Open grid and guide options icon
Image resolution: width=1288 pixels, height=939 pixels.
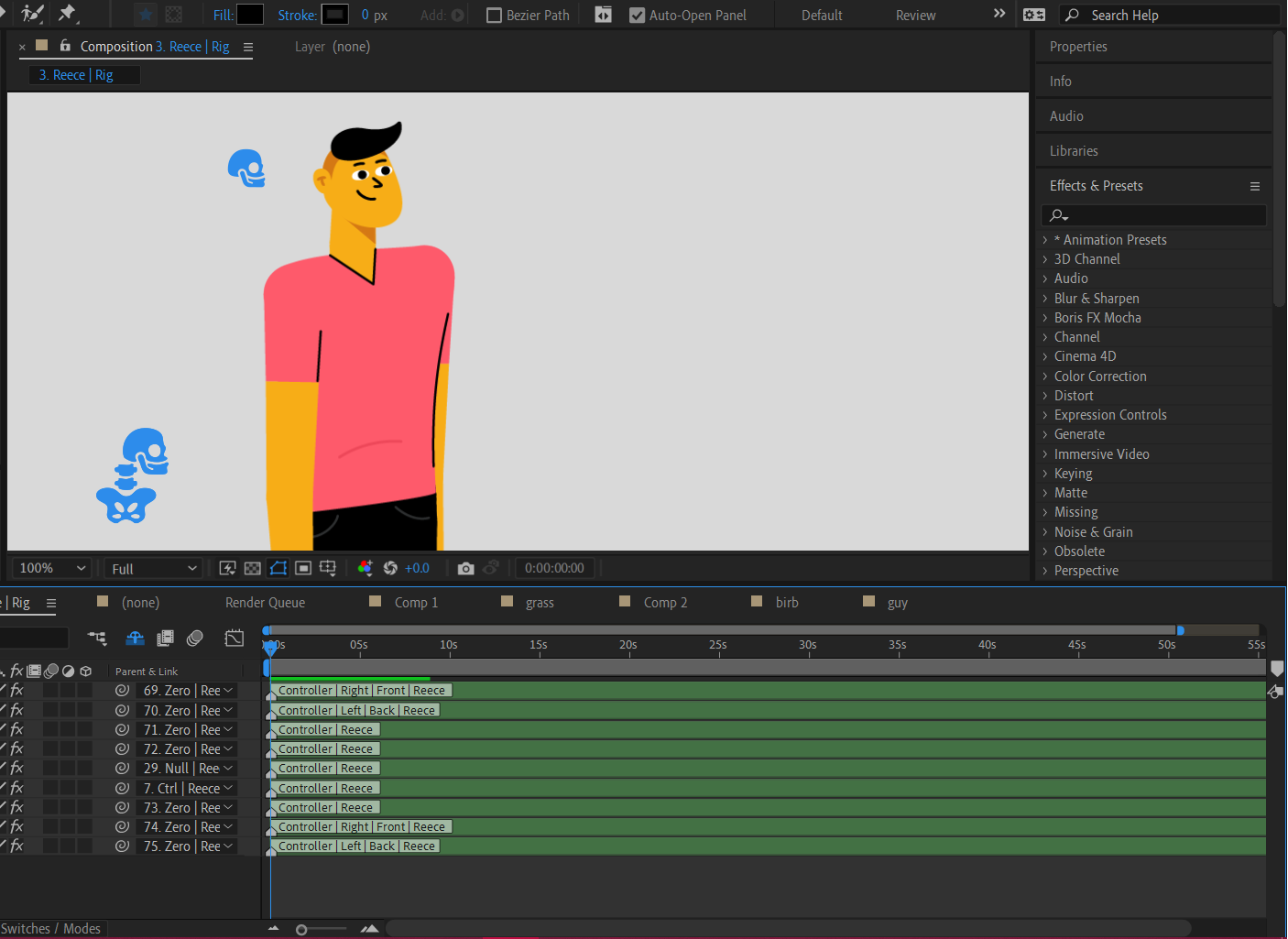[x=328, y=568]
